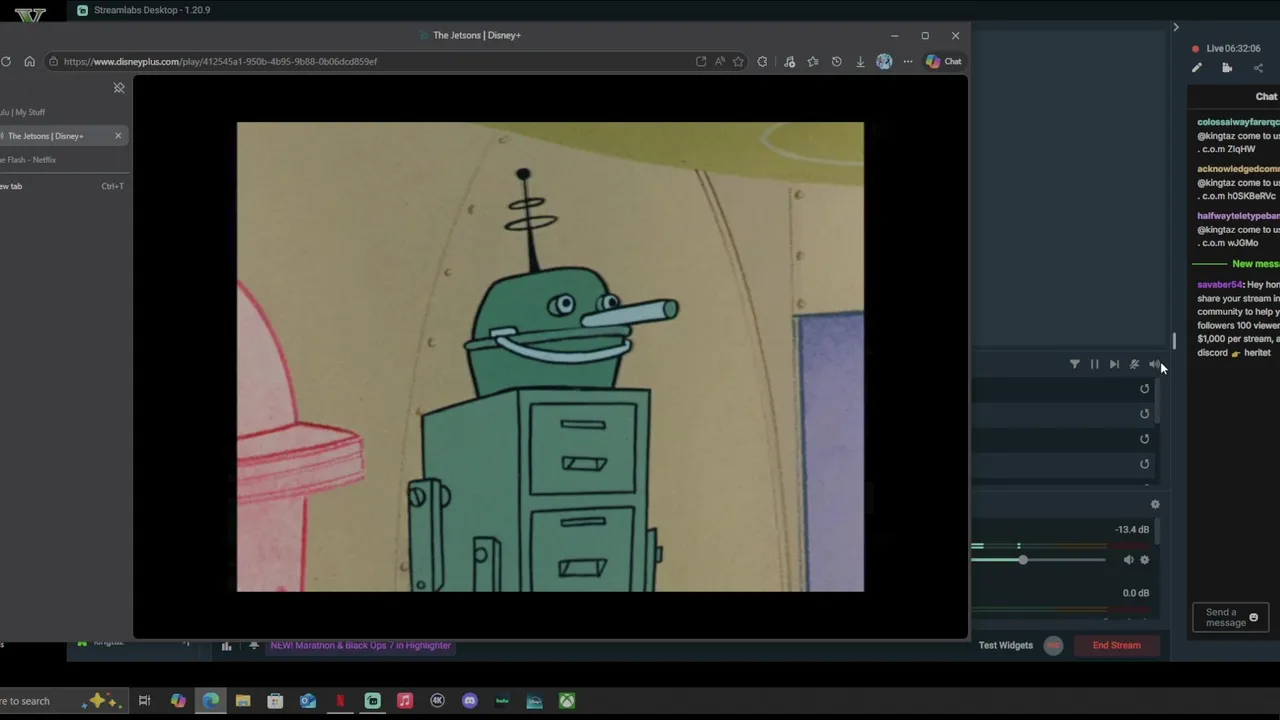Viewport: 1280px width, 720px height.
Task: Click icon left of Highlighter announcement
Action: click(x=254, y=646)
